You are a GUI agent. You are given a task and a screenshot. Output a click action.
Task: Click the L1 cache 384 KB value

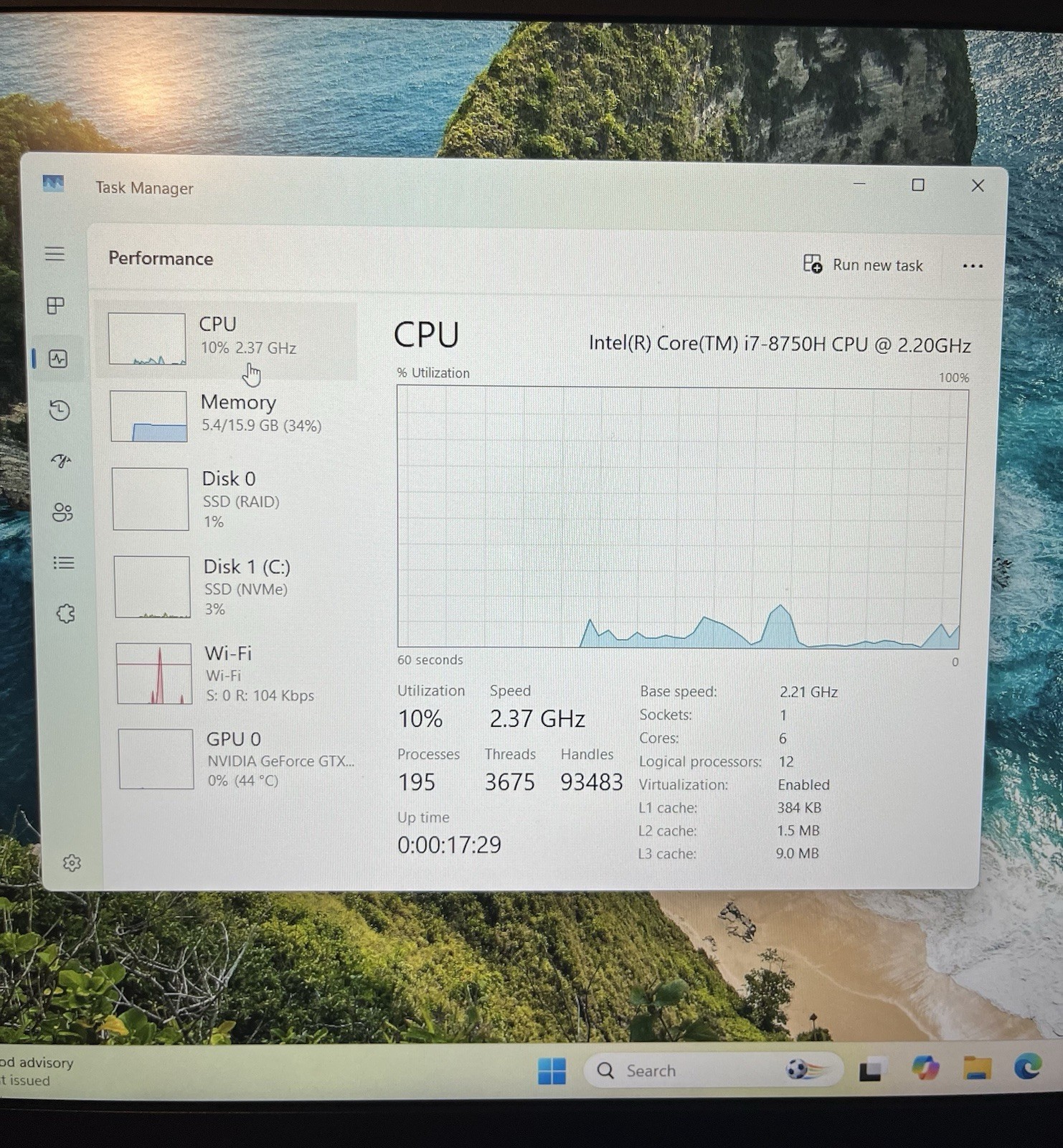pos(799,807)
